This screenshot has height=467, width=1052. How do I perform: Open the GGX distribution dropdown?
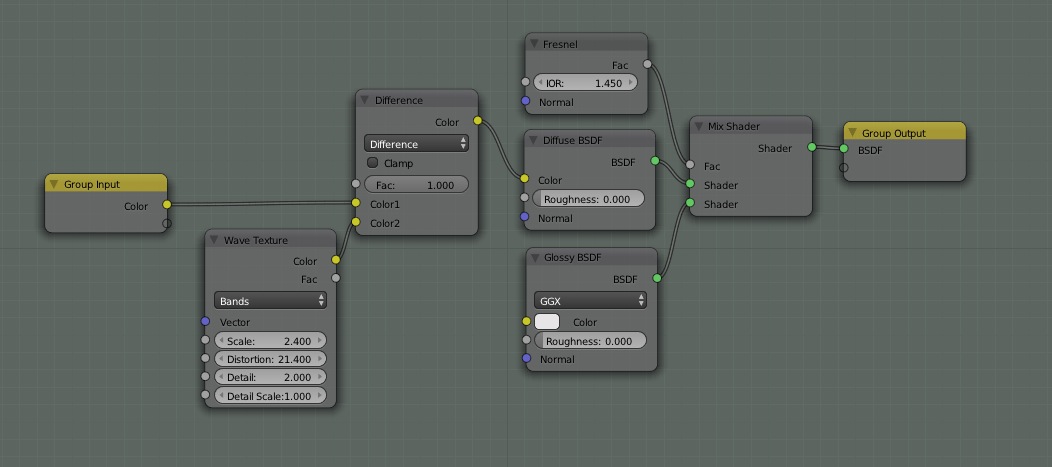pyautogui.click(x=590, y=301)
